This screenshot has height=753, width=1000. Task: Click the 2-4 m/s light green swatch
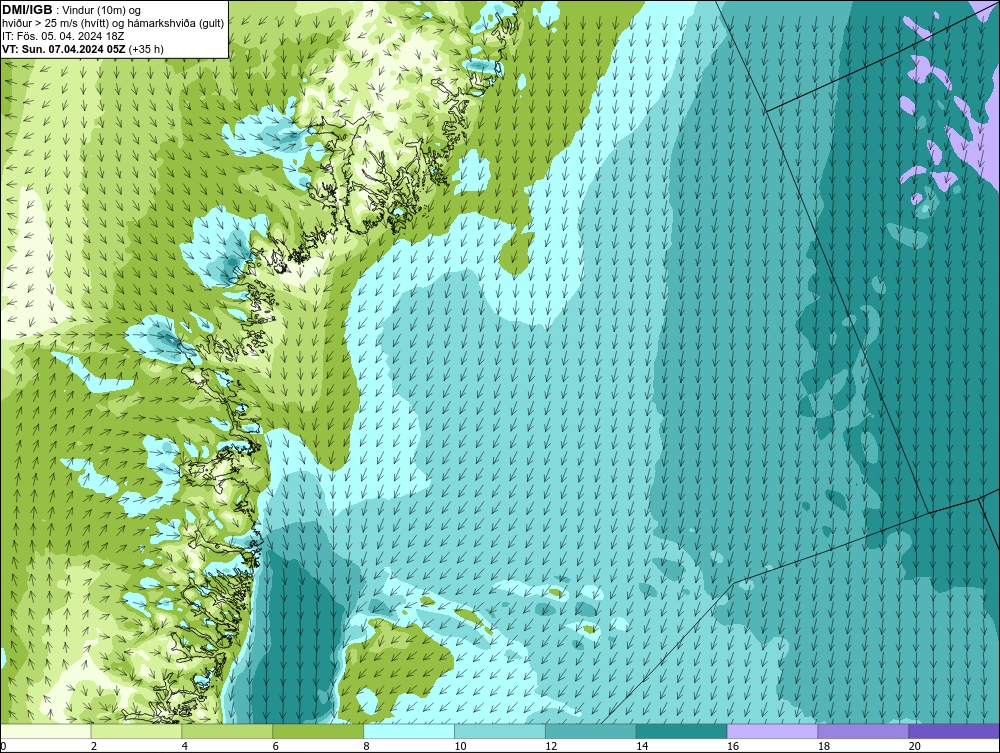tap(136, 731)
